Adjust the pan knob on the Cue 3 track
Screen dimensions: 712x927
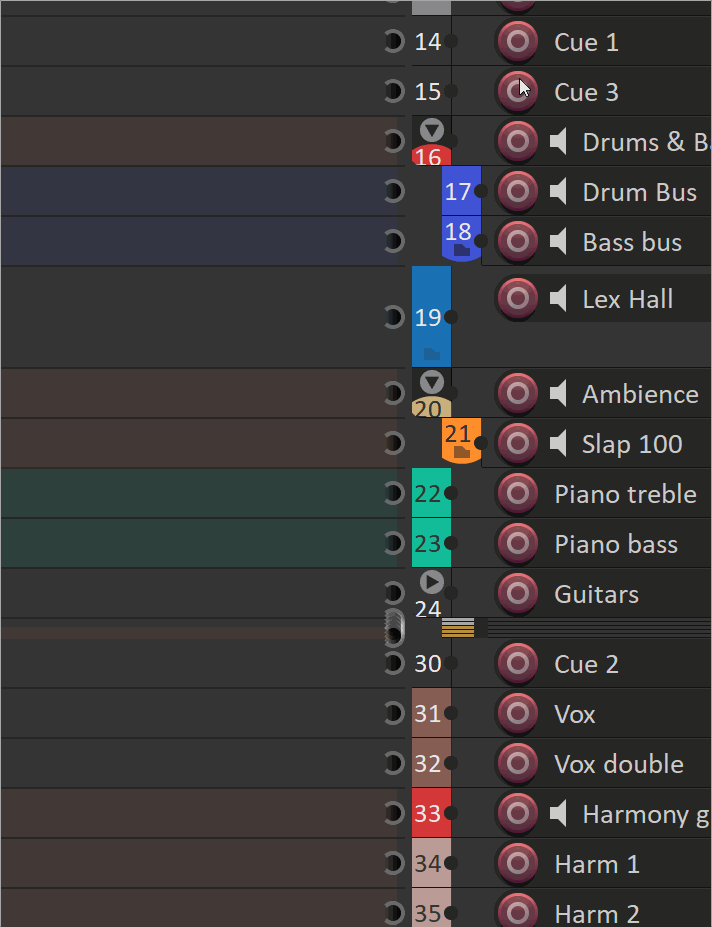tap(394, 91)
